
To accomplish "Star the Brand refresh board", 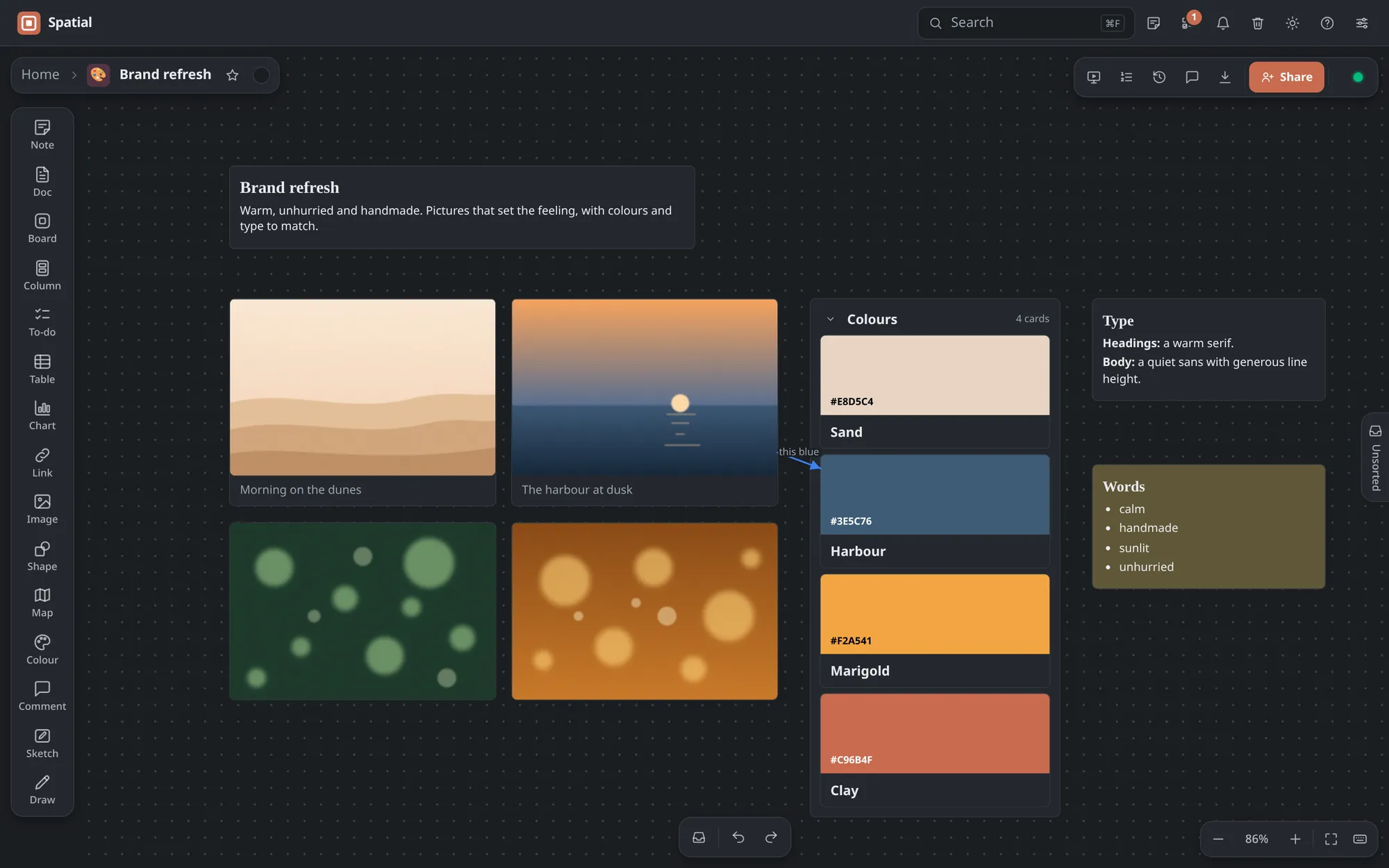I will click(233, 75).
